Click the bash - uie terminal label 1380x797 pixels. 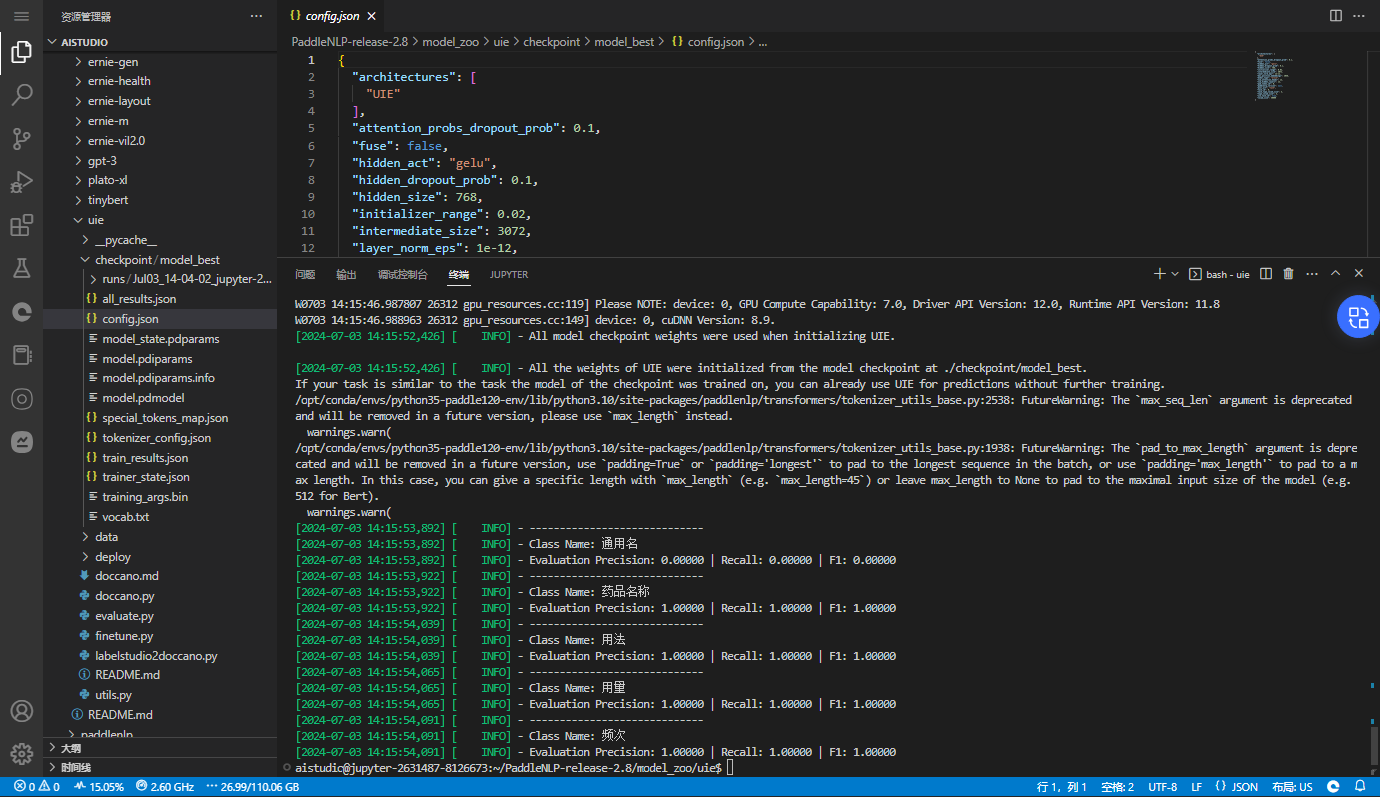point(1220,274)
